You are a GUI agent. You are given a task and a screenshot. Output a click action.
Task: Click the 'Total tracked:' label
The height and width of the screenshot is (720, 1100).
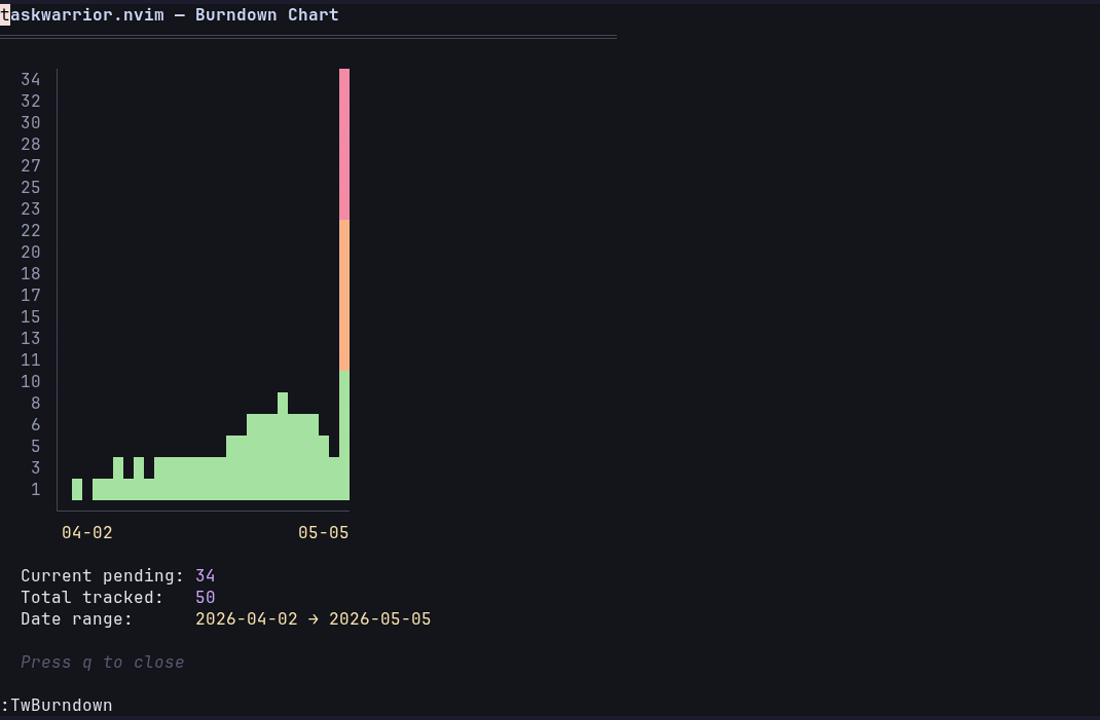tap(92, 597)
